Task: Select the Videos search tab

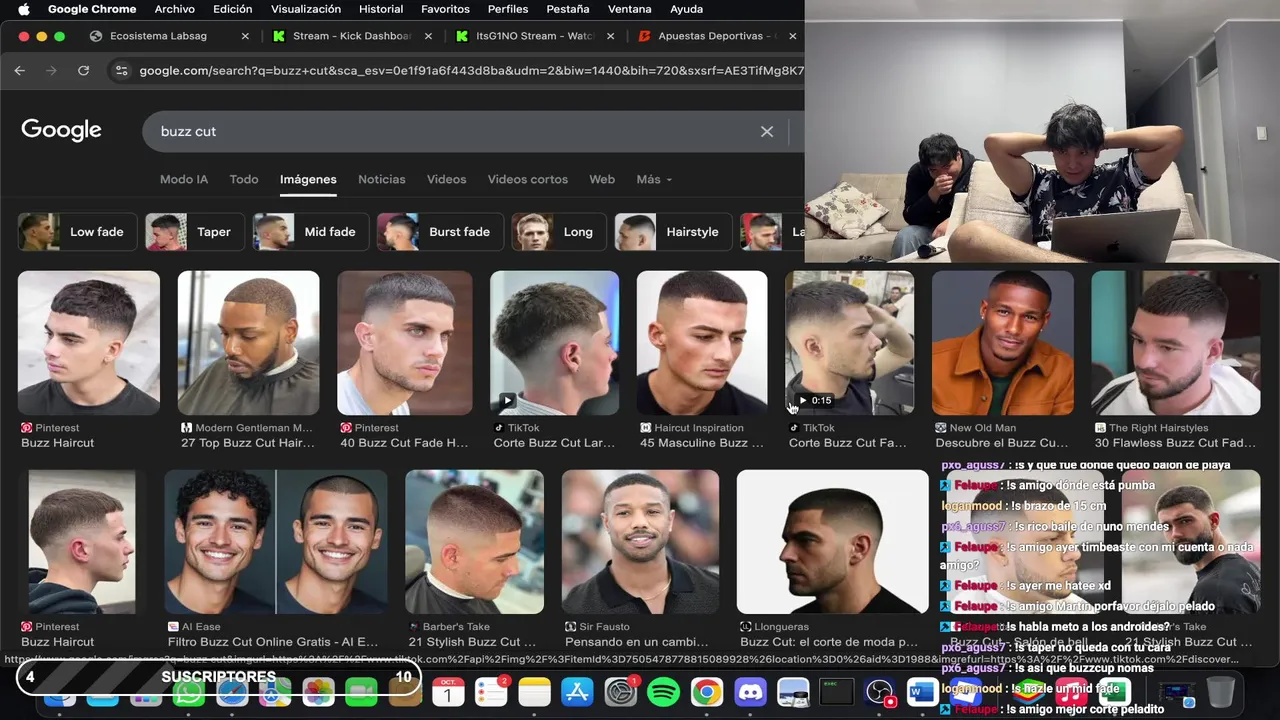Action: click(447, 179)
